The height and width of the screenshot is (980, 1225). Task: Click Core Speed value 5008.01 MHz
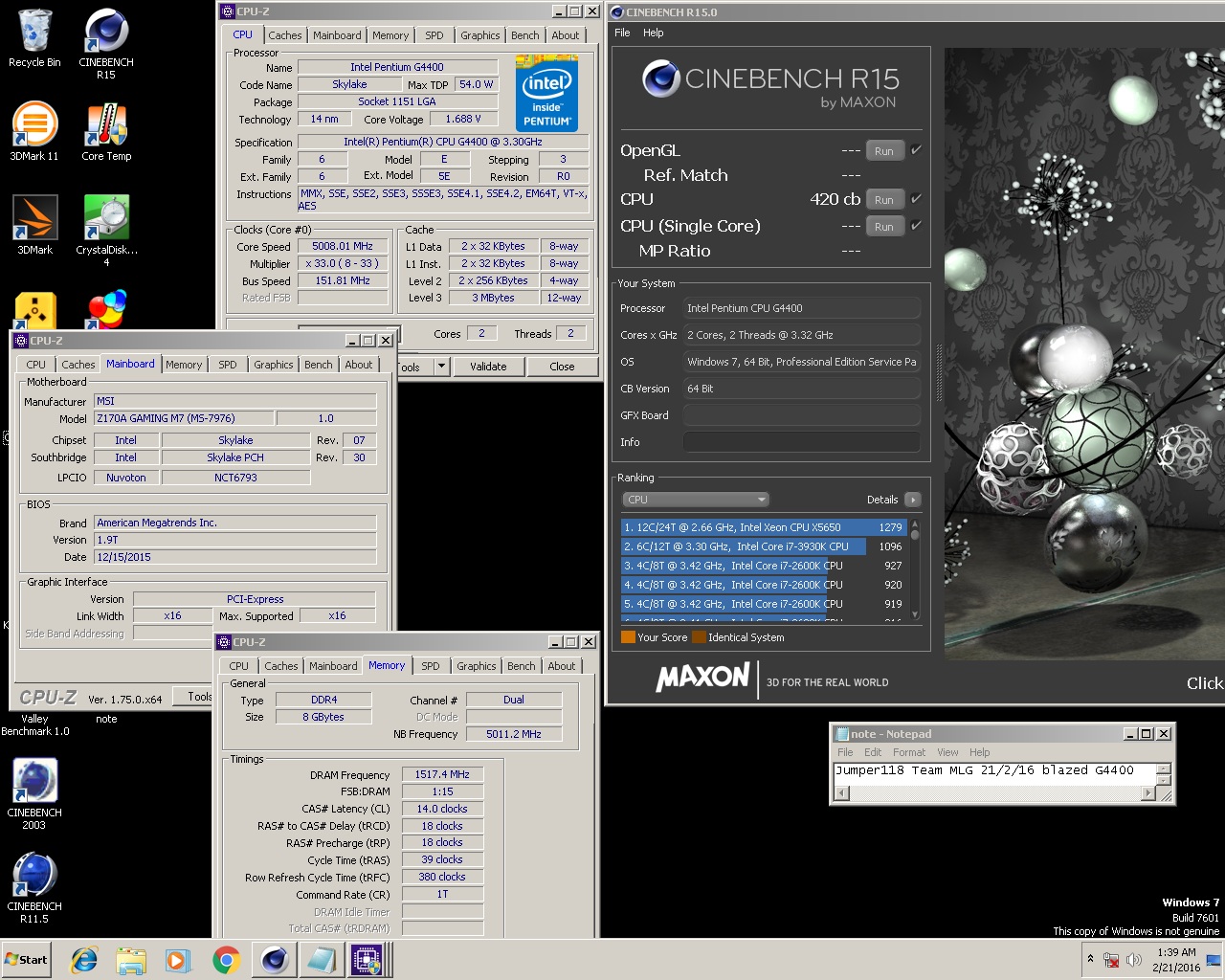pos(343,246)
